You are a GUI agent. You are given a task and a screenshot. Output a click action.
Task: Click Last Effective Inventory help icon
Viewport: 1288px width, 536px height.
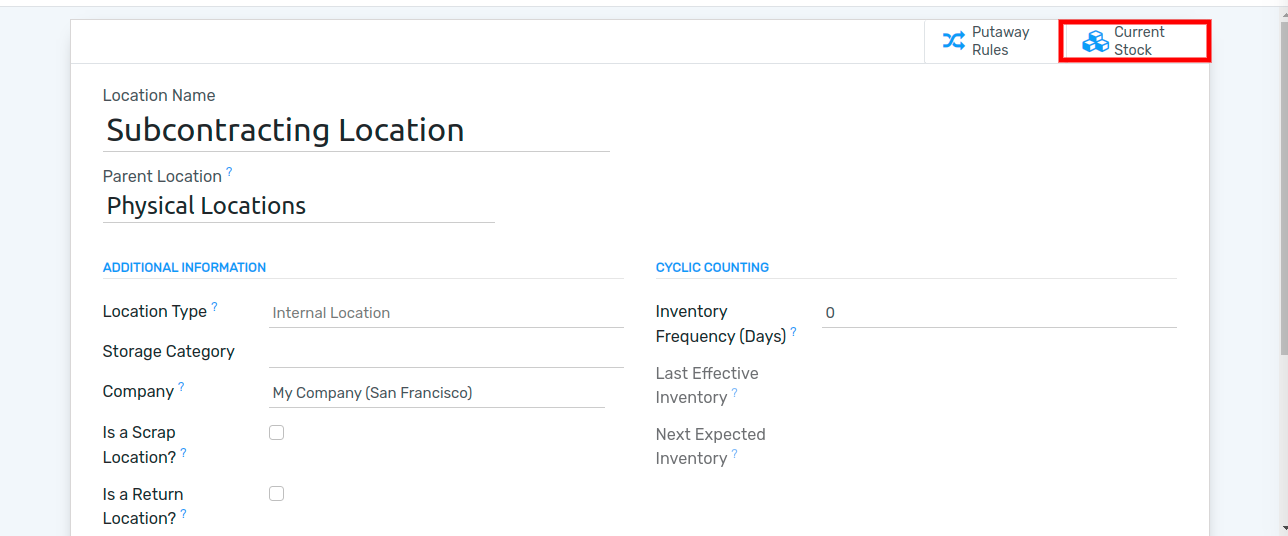click(734, 393)
